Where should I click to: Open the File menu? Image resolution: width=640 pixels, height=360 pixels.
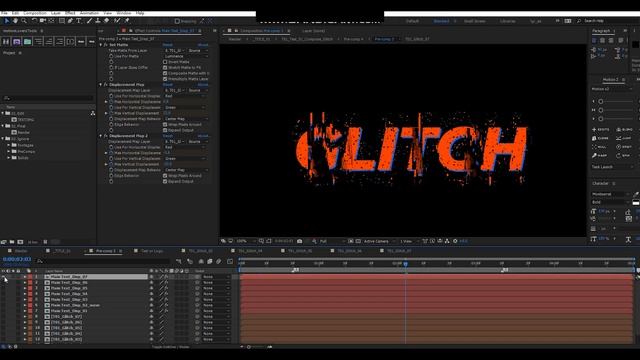click(x=4, y=13)
